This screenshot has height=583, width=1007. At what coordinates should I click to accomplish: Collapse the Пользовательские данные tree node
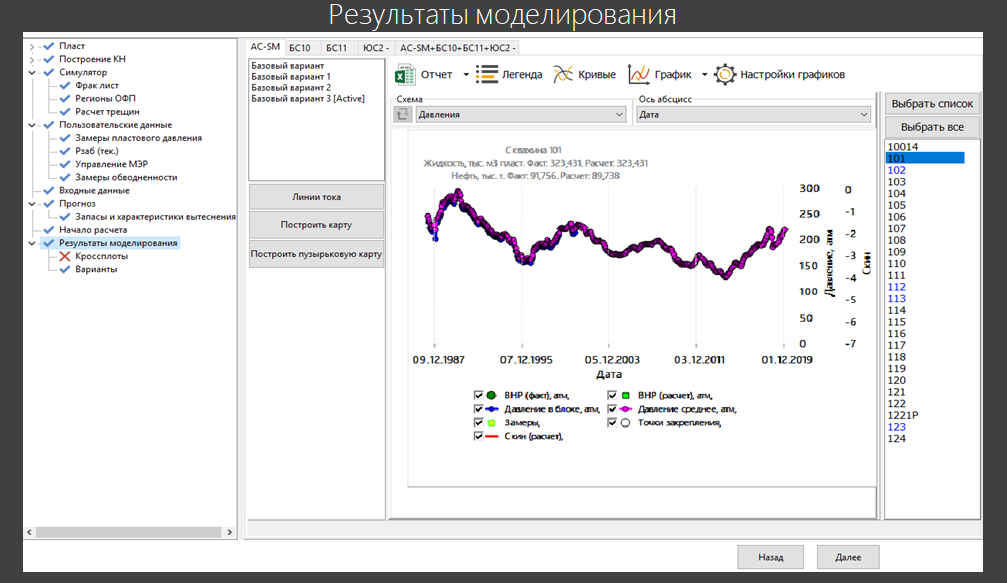tap(31, 125)
